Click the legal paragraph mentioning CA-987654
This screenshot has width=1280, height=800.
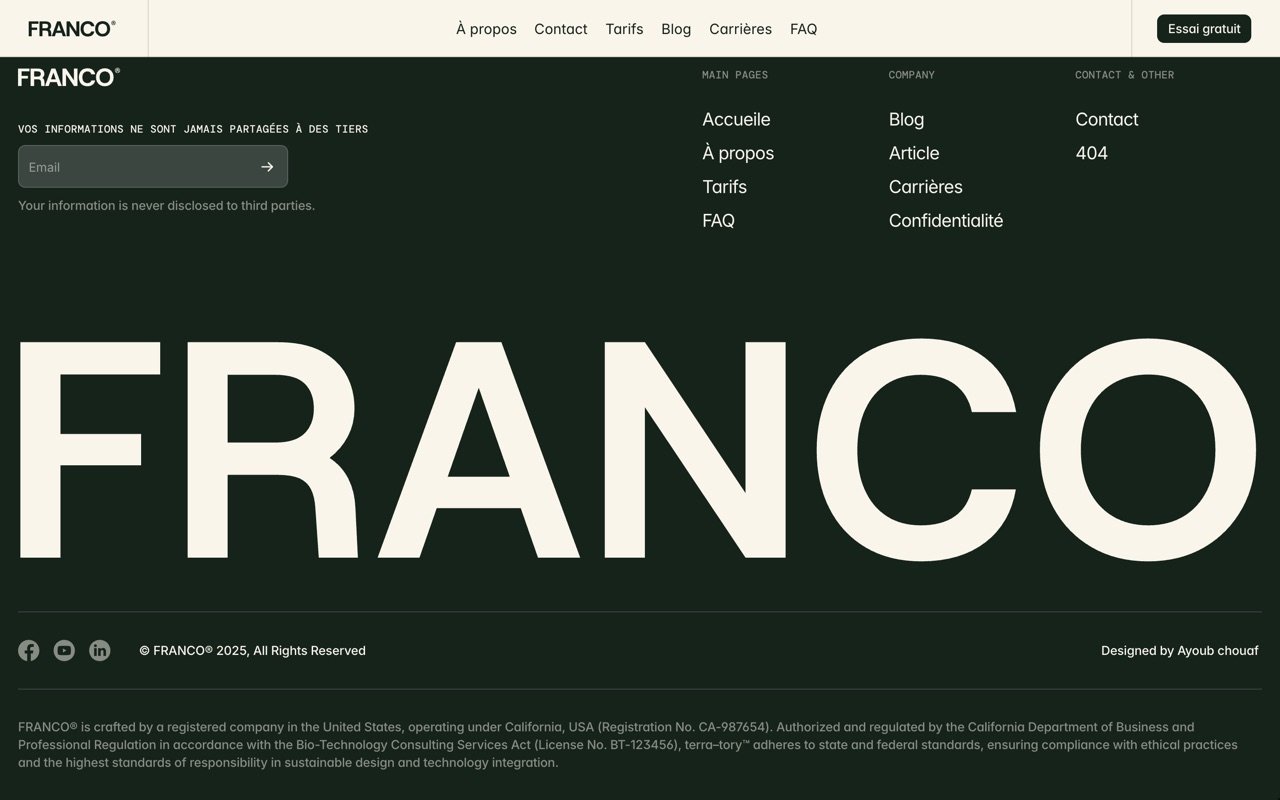pos(628,745)
